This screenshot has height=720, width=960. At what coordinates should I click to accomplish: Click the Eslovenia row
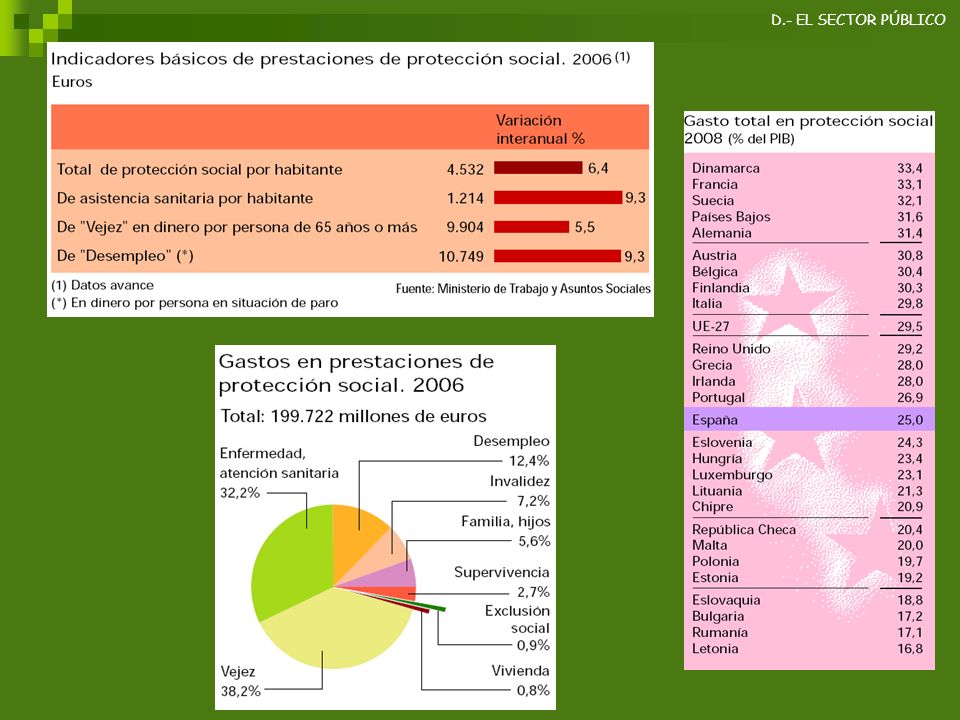click(807, 442)
